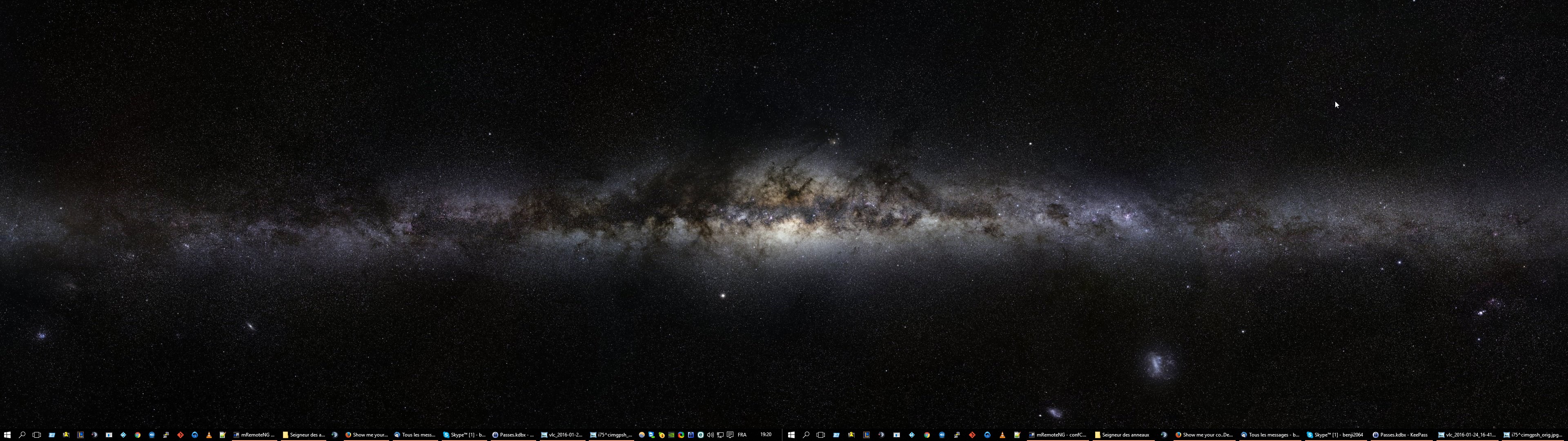The height and width of the screenshot is (441, 1568).
Task: Open the "vlc_2016-01-2..." image window
Action: (x=562, y=435)
